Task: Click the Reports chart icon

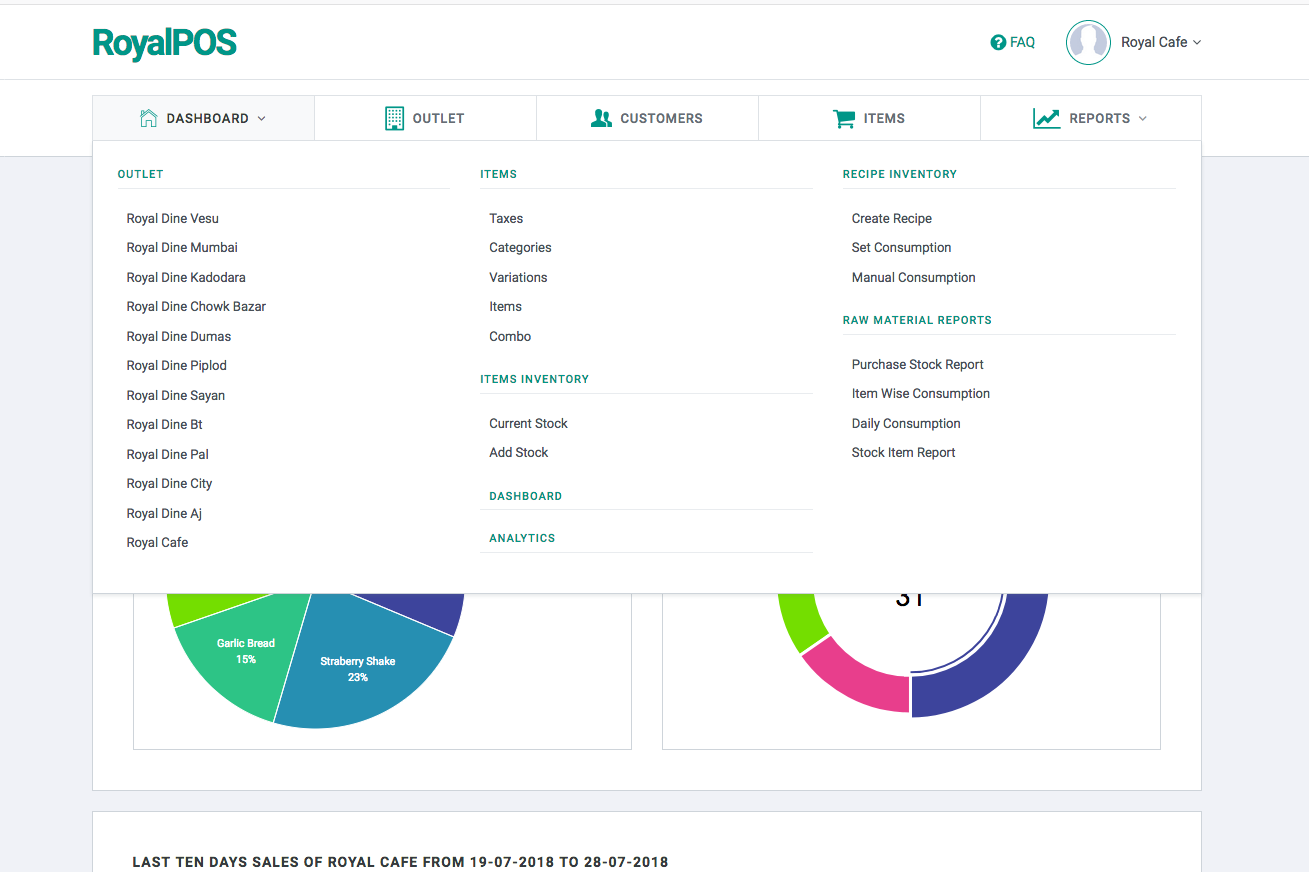Action: click(x=1046, y=117)
